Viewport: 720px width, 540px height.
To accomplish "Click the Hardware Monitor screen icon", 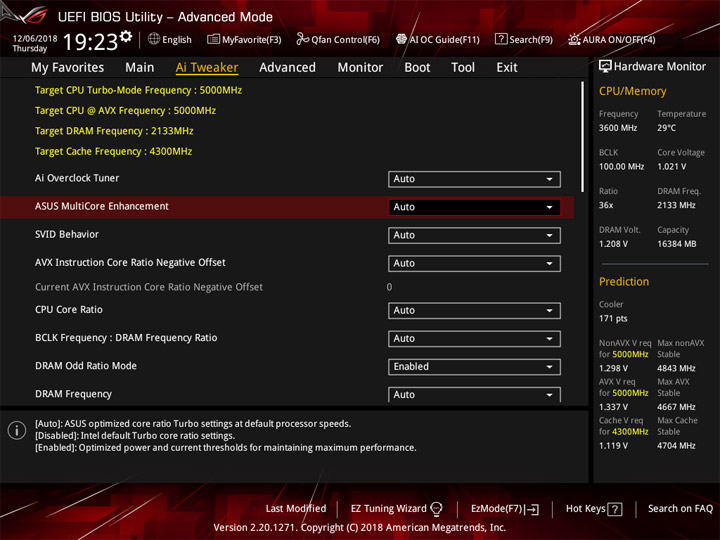I will [x=605, y=67].
